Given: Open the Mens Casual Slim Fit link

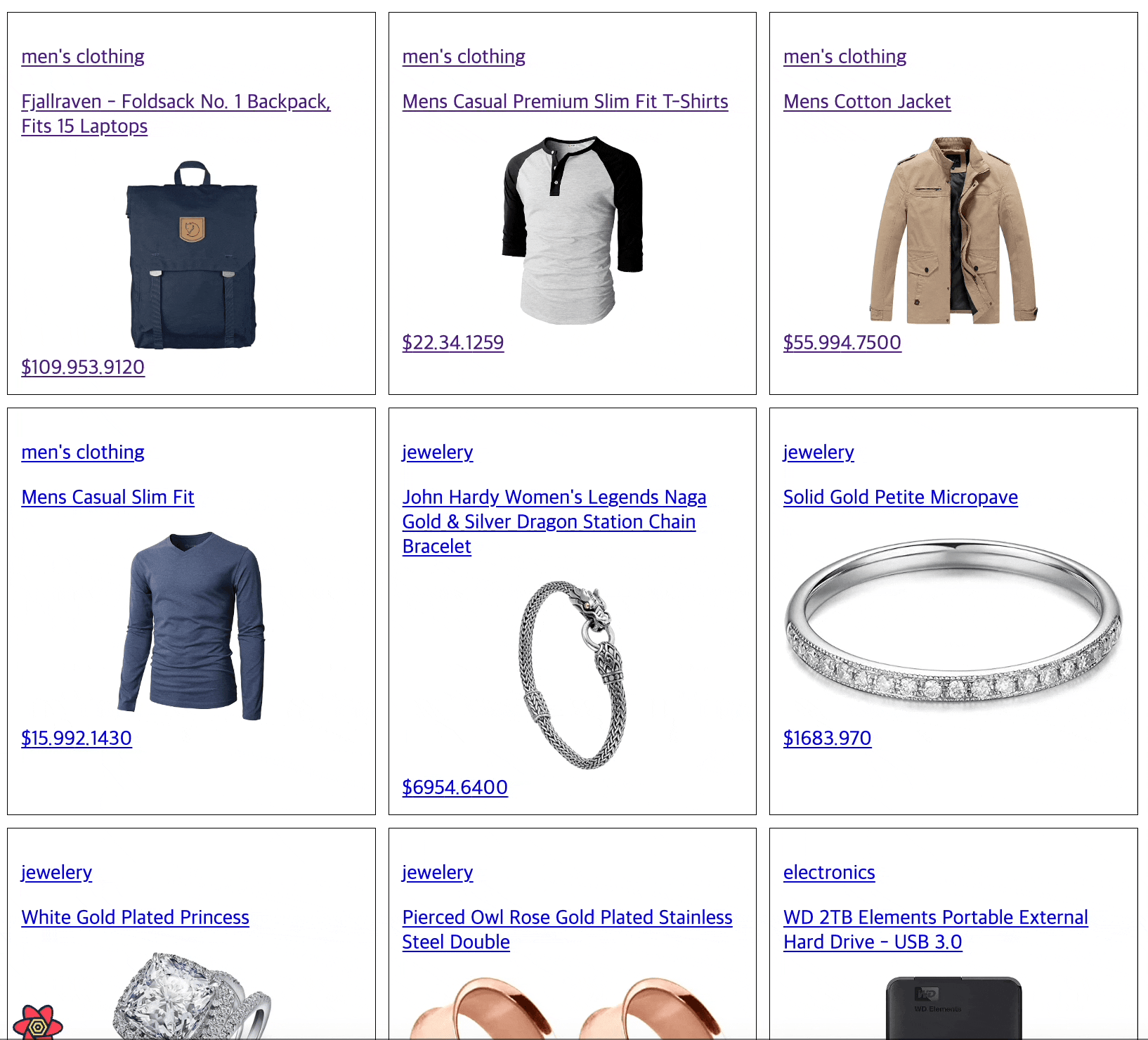Looking at the screenshot, I should point(107,498).
